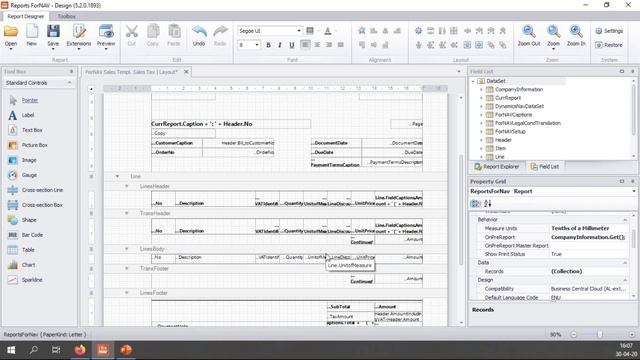Screen dimensions: 640x360
Task: Pick font color with the A icon
Action: tap(328, 31)
